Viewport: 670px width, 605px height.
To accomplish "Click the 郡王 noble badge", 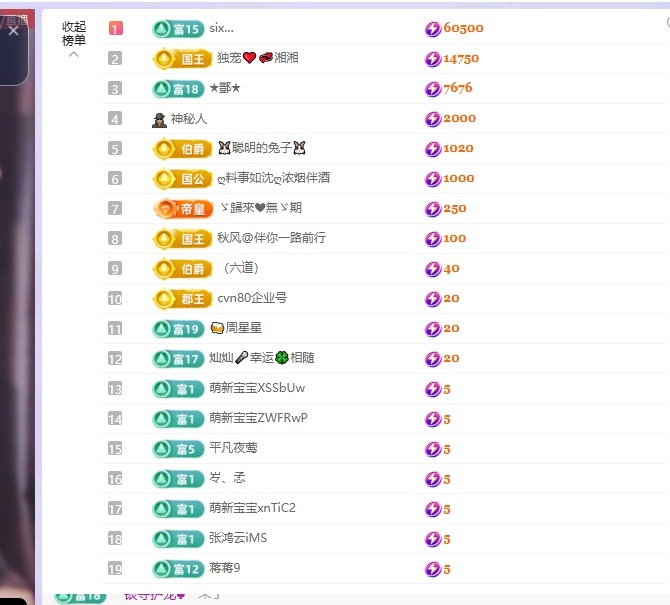I will click(x=182, y=299).
